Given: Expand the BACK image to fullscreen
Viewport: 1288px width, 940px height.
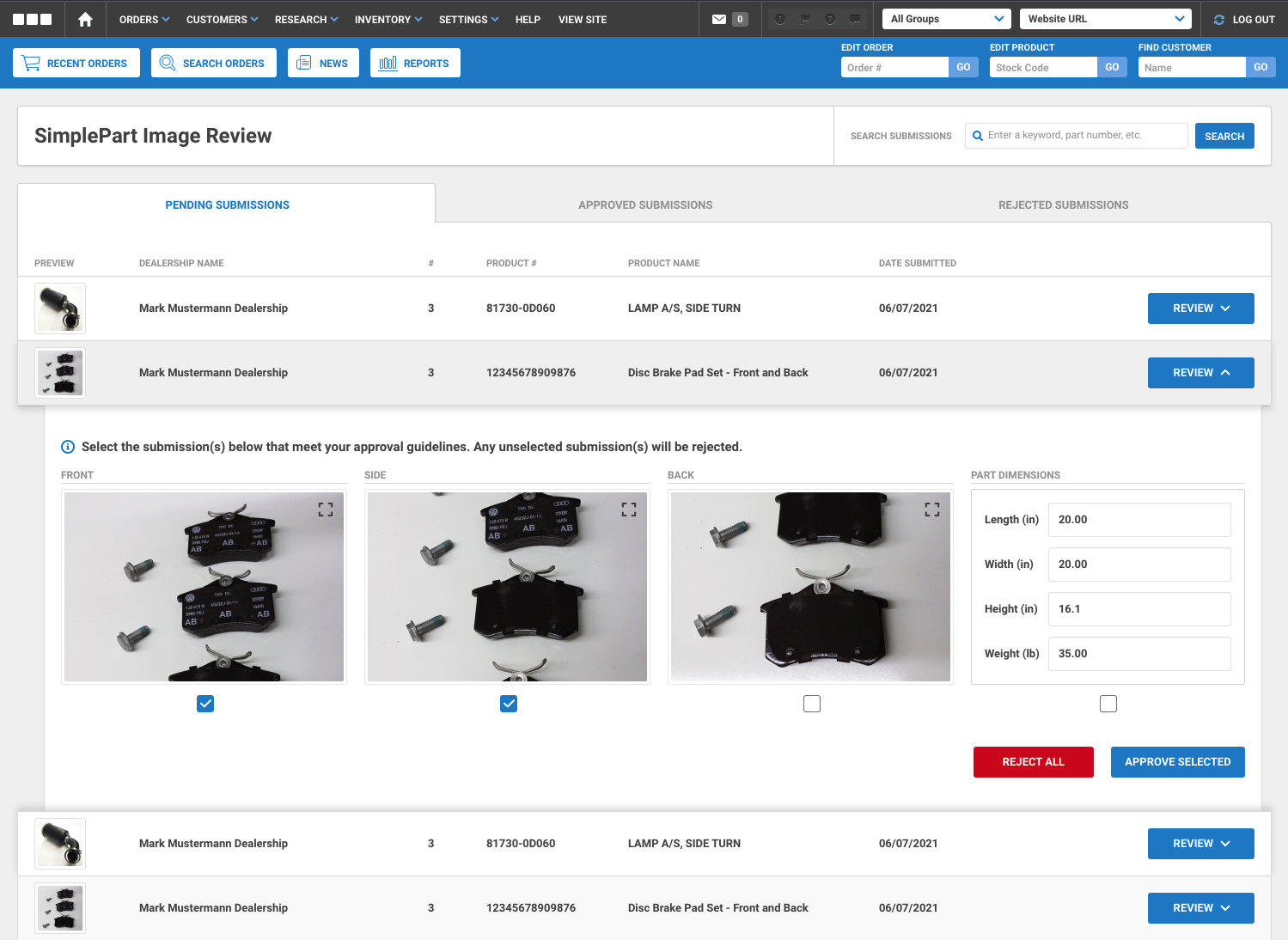Looking at the screenshot, I should 932,510.
